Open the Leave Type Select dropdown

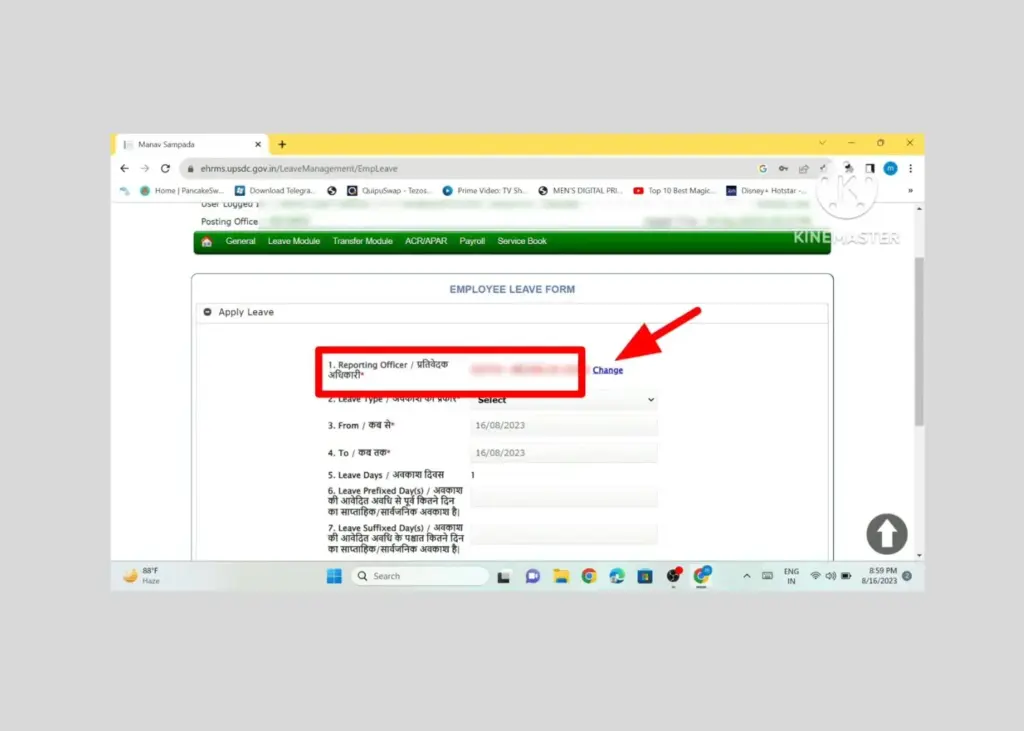(564, 400)
